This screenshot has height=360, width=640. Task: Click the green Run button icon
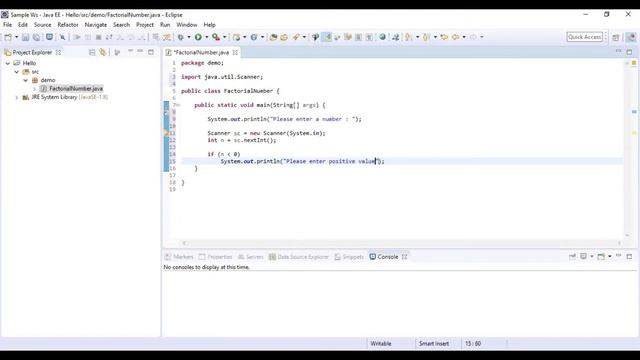[198, 37]
